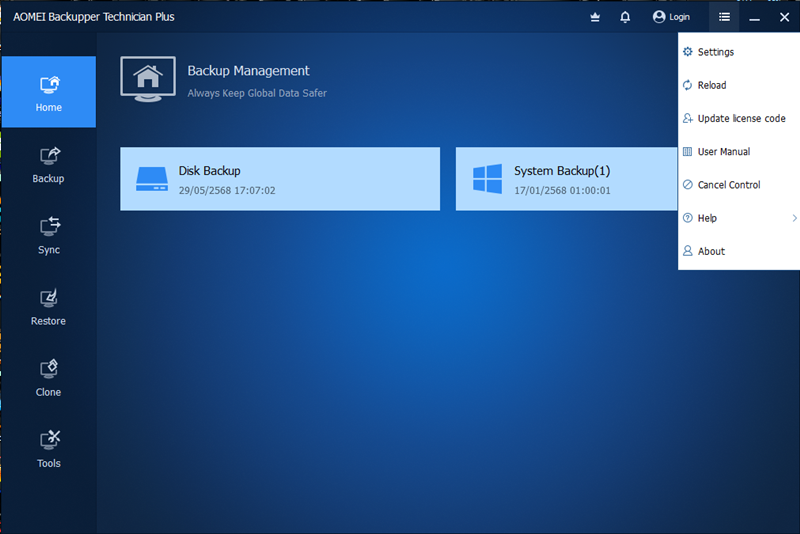This screenshot has height=534, width=800.
Task: Choose Reload in the dropdown menu
Action: point(739,85)
